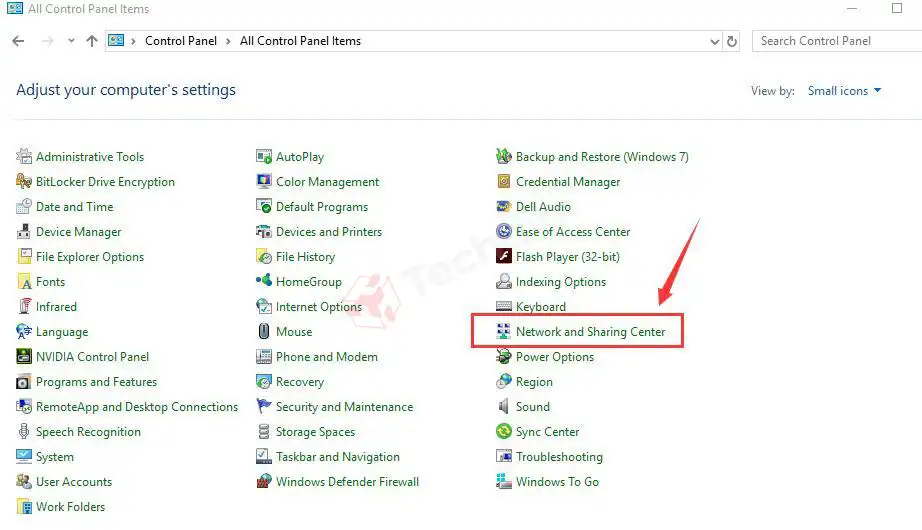This screenshot has width=922, height=530.
Task: Open the Language icon
Action: [x=24, y=332]
